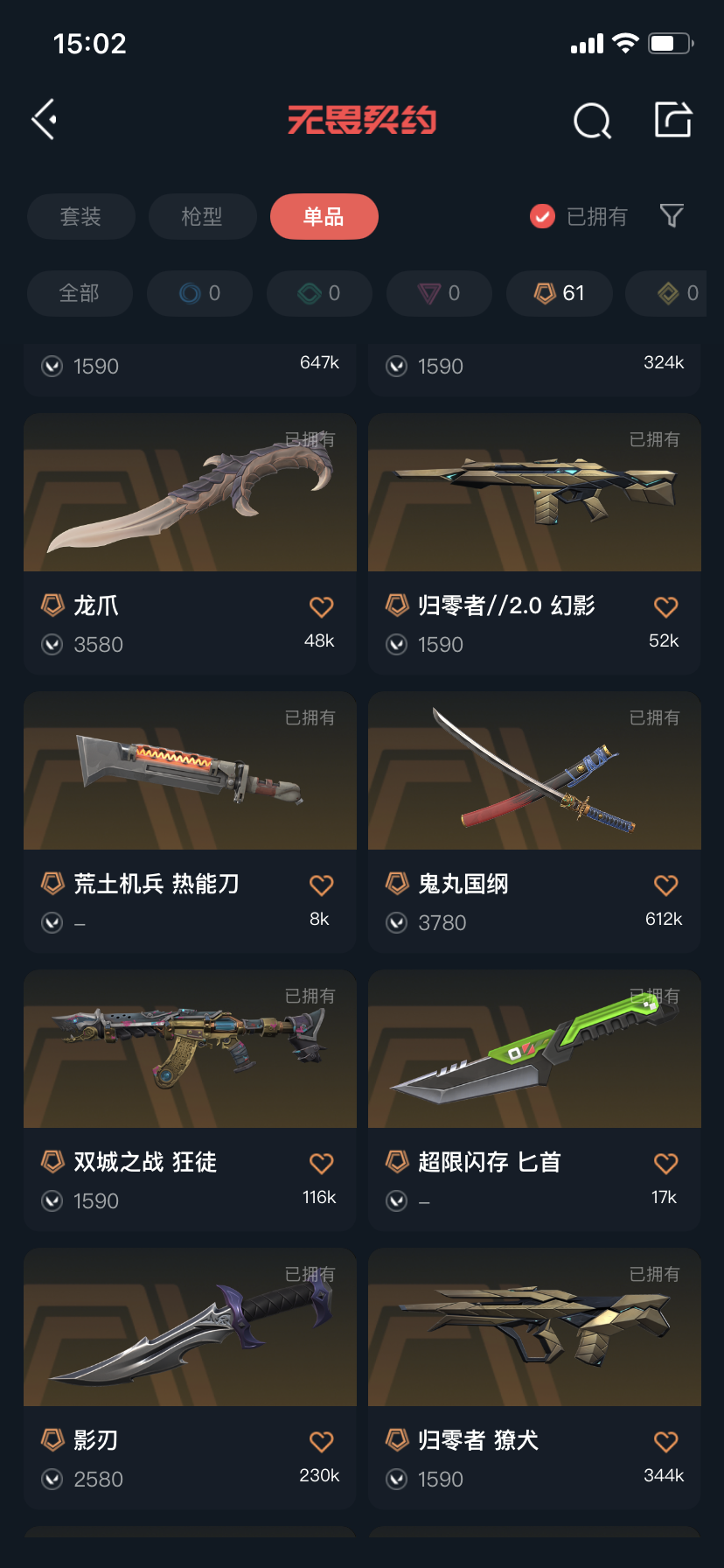Screen dimensions: 724x1568
Task: Open 超限闪存 匕首 knife thumbnail
Action: [534, 1049]
